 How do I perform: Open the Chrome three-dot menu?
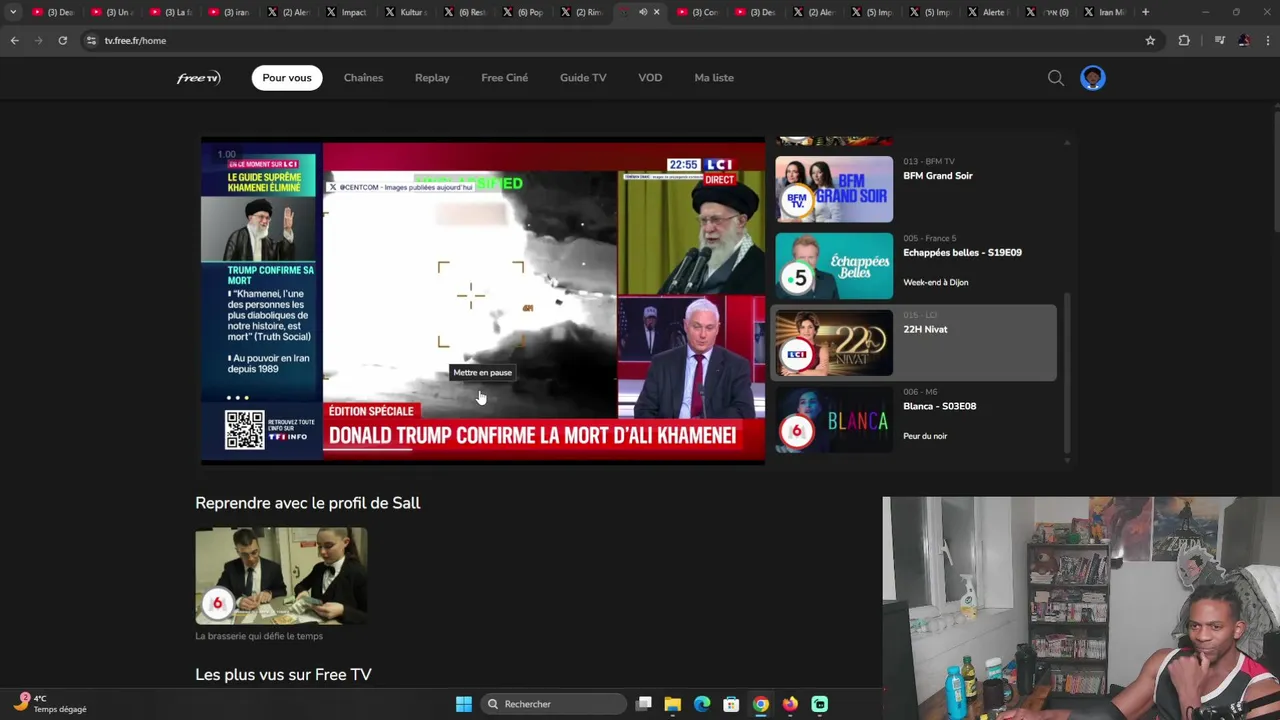click(x=1268, y=40)
